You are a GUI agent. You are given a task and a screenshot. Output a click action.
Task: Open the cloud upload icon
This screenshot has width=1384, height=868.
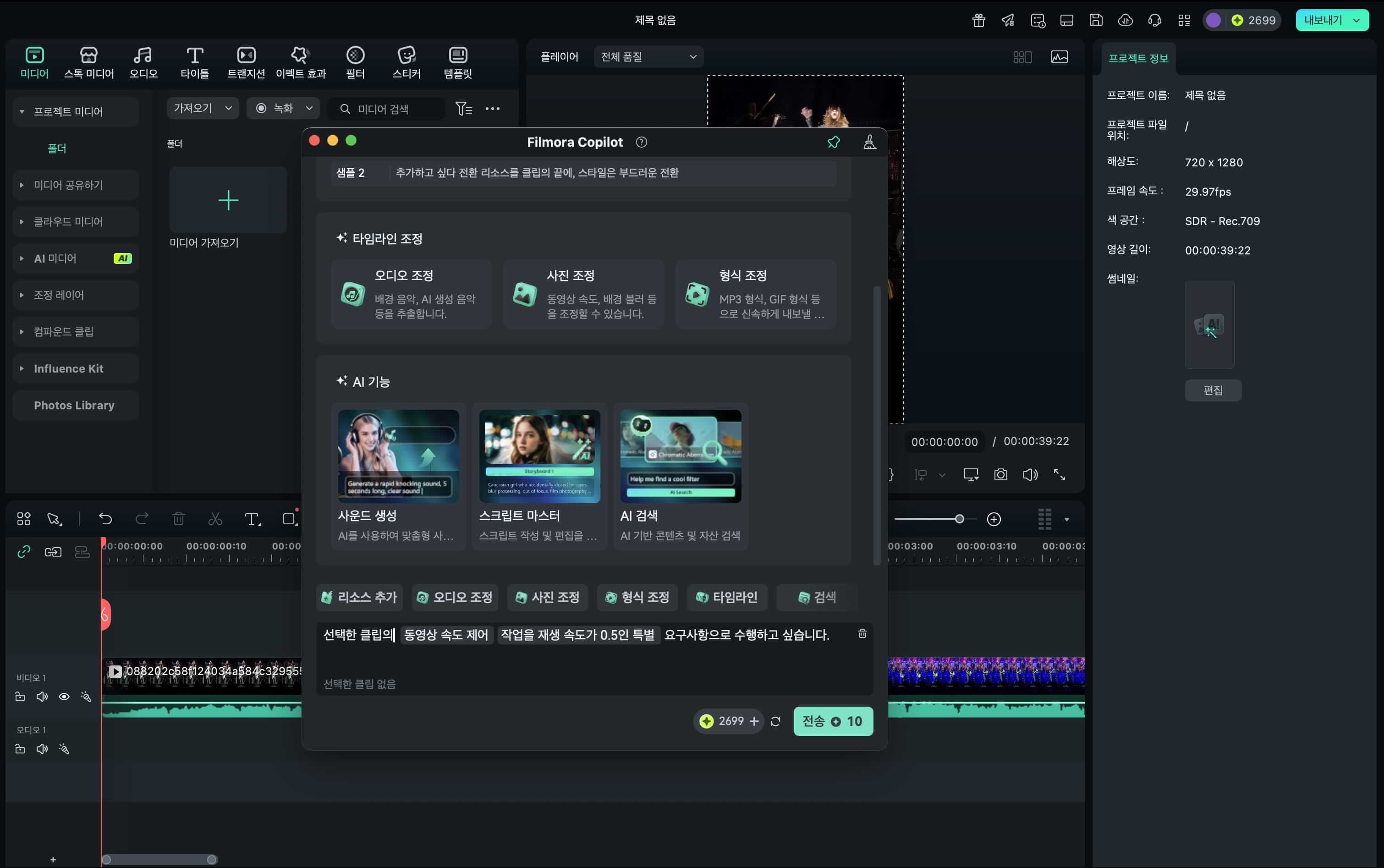1125,21
